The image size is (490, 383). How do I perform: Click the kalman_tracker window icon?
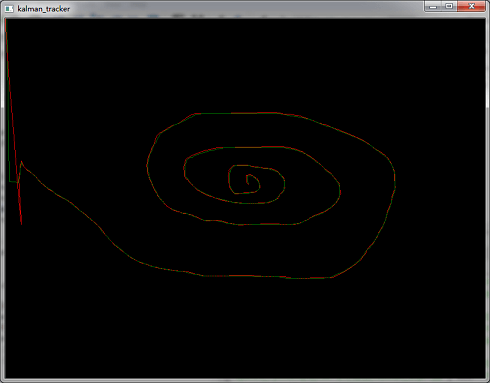coord(9,9)
